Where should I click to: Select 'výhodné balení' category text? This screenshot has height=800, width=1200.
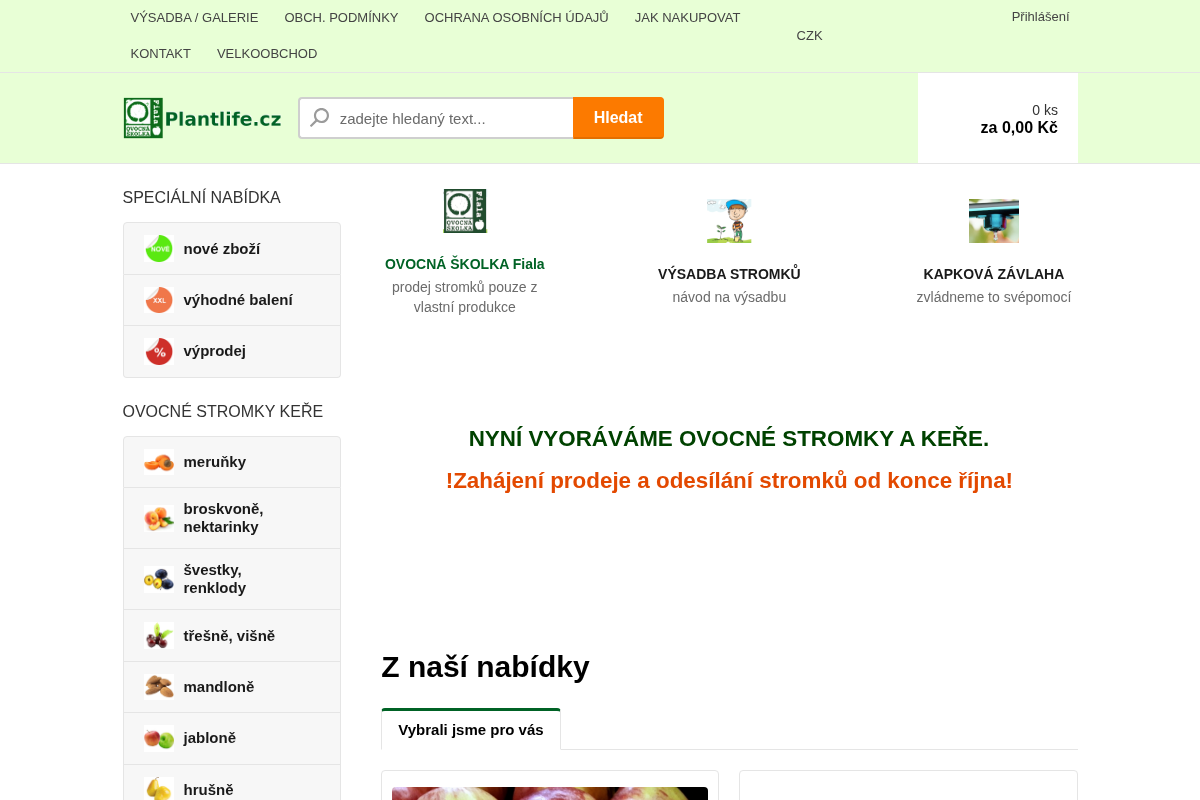[238, 300]
